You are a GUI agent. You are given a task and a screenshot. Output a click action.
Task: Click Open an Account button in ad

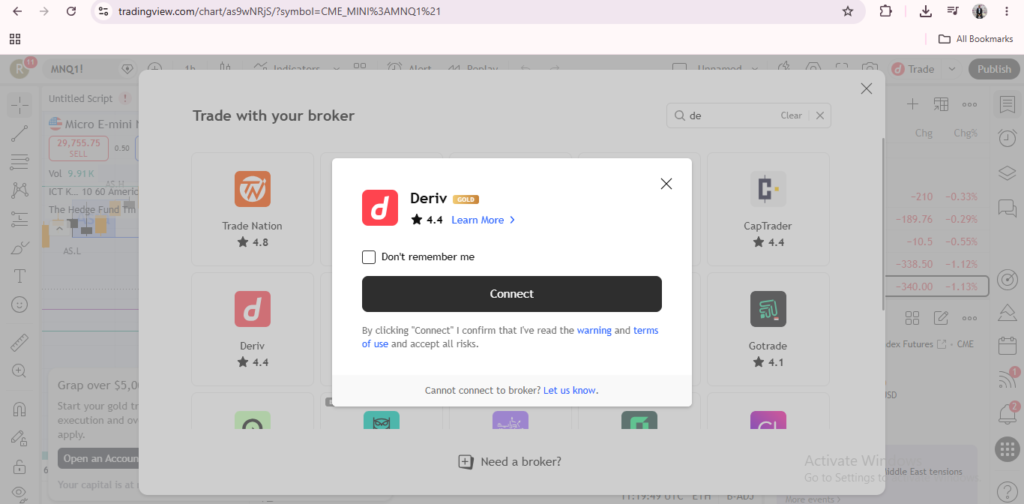[98, 458]
